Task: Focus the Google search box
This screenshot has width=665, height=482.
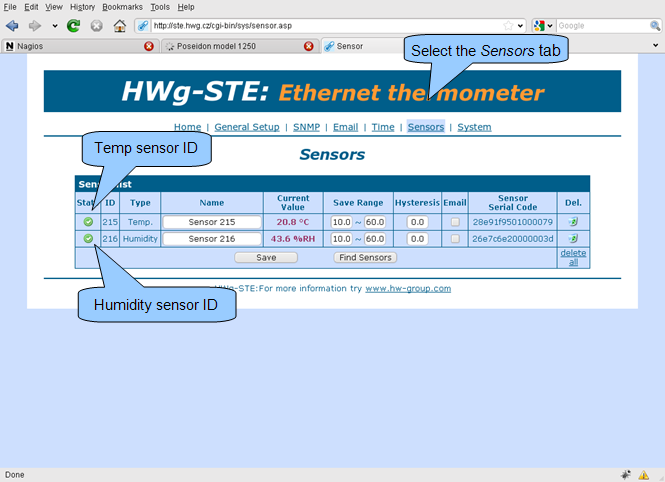Action: coord(603,26)
